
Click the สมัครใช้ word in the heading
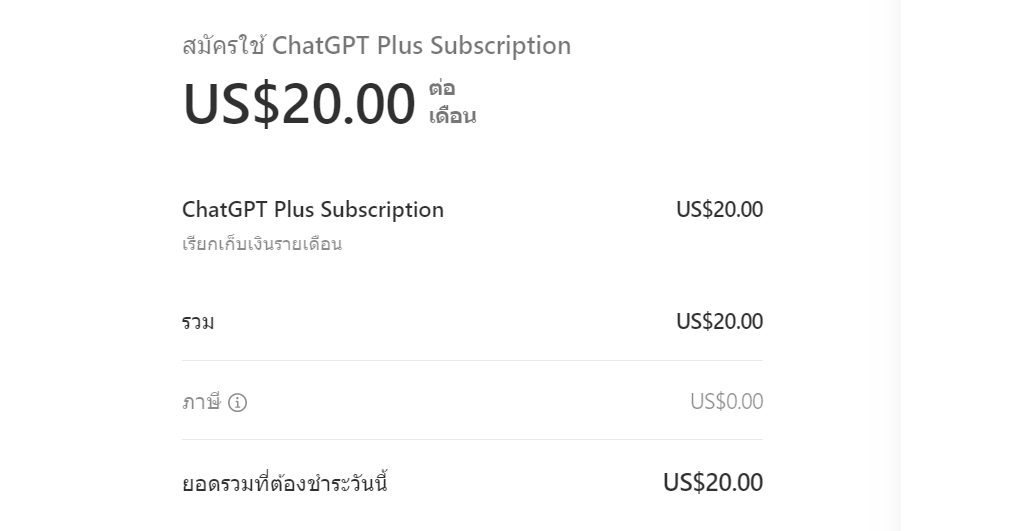[223, 46]
